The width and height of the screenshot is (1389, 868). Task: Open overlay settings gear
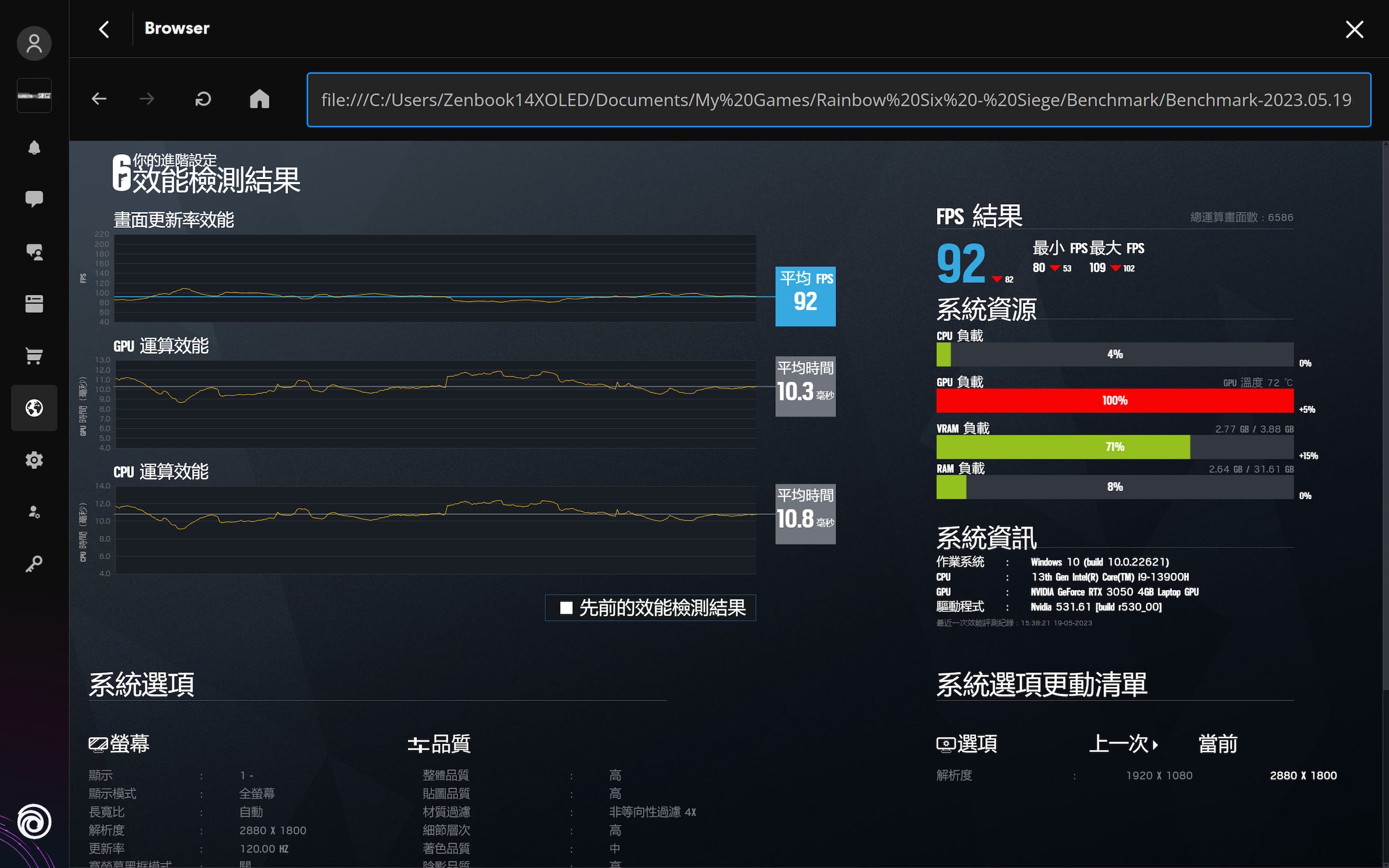[34, 460]
